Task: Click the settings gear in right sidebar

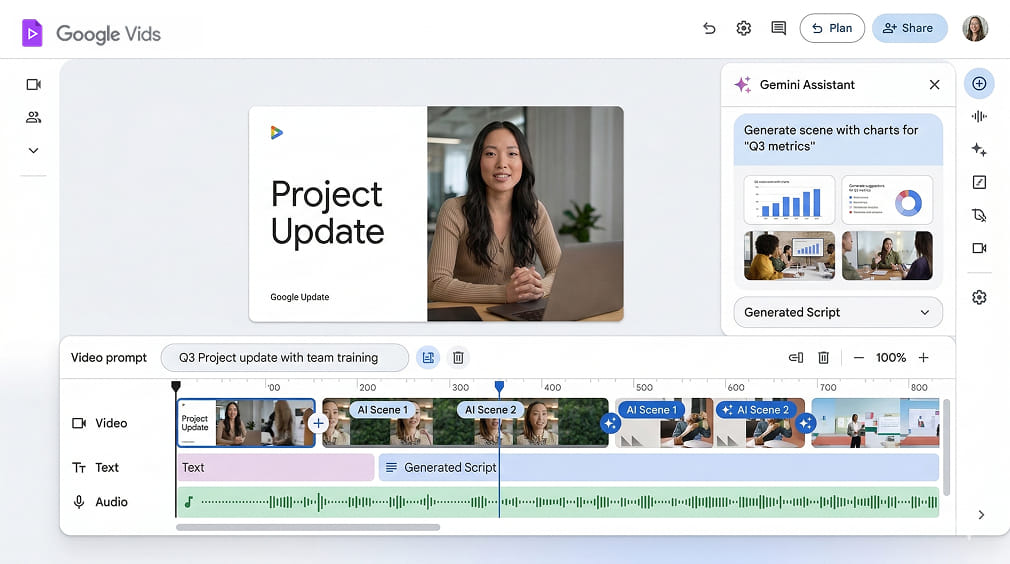Action: click(979, 297)
